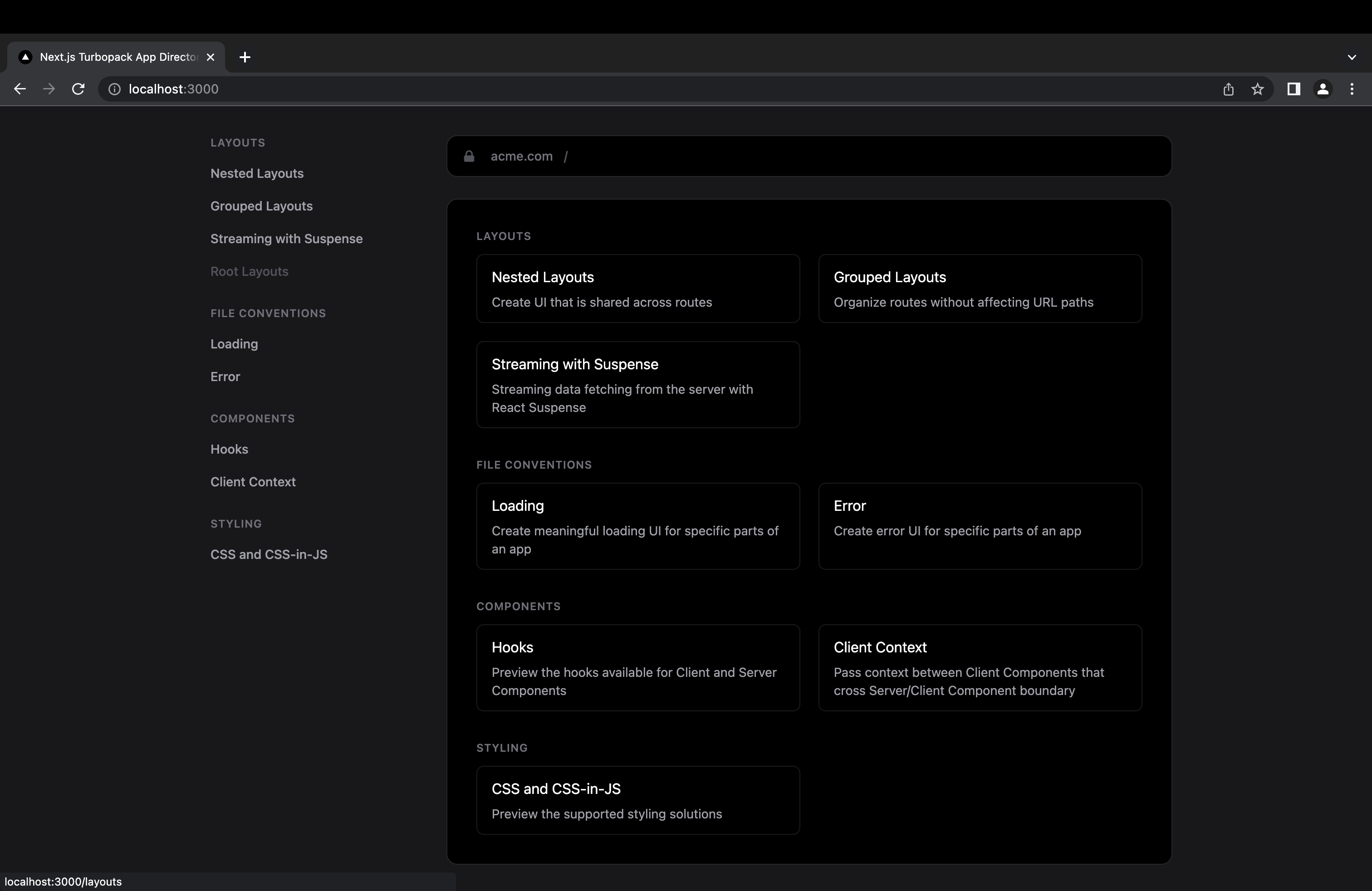
Task: Open the Error card
Action: [x=980, y=526]
